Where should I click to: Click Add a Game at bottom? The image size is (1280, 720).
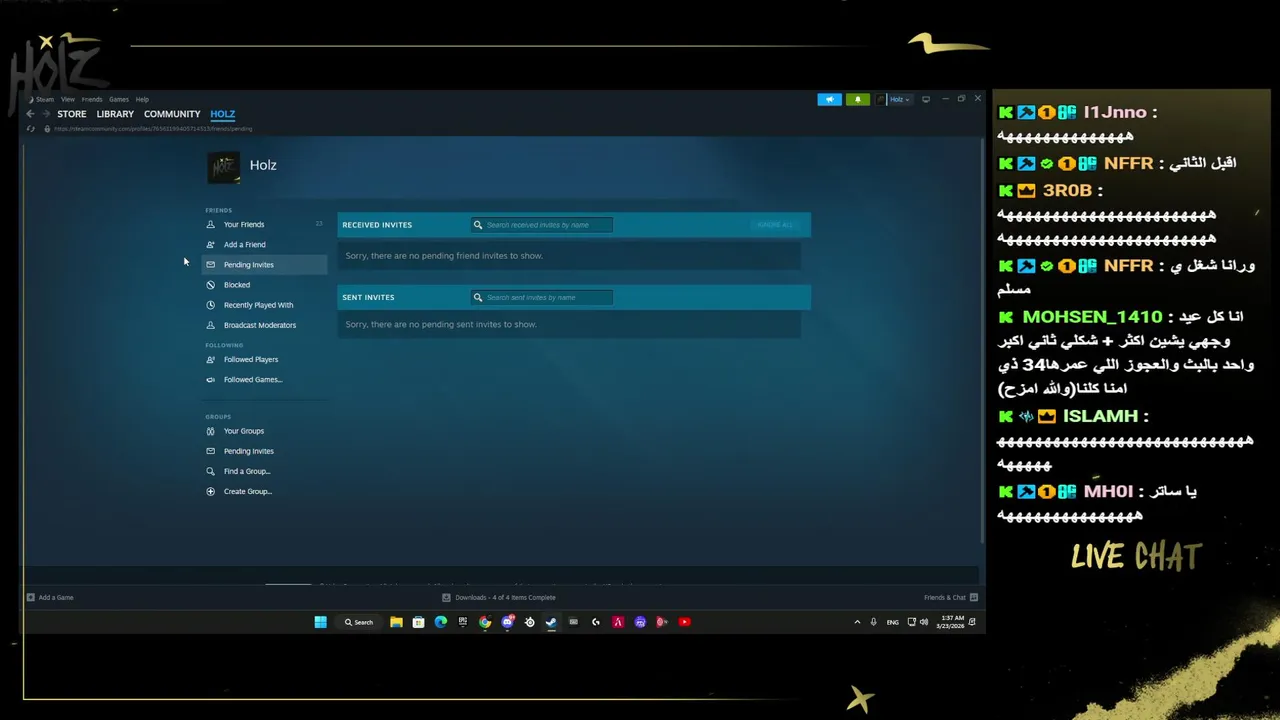(50, 597)
